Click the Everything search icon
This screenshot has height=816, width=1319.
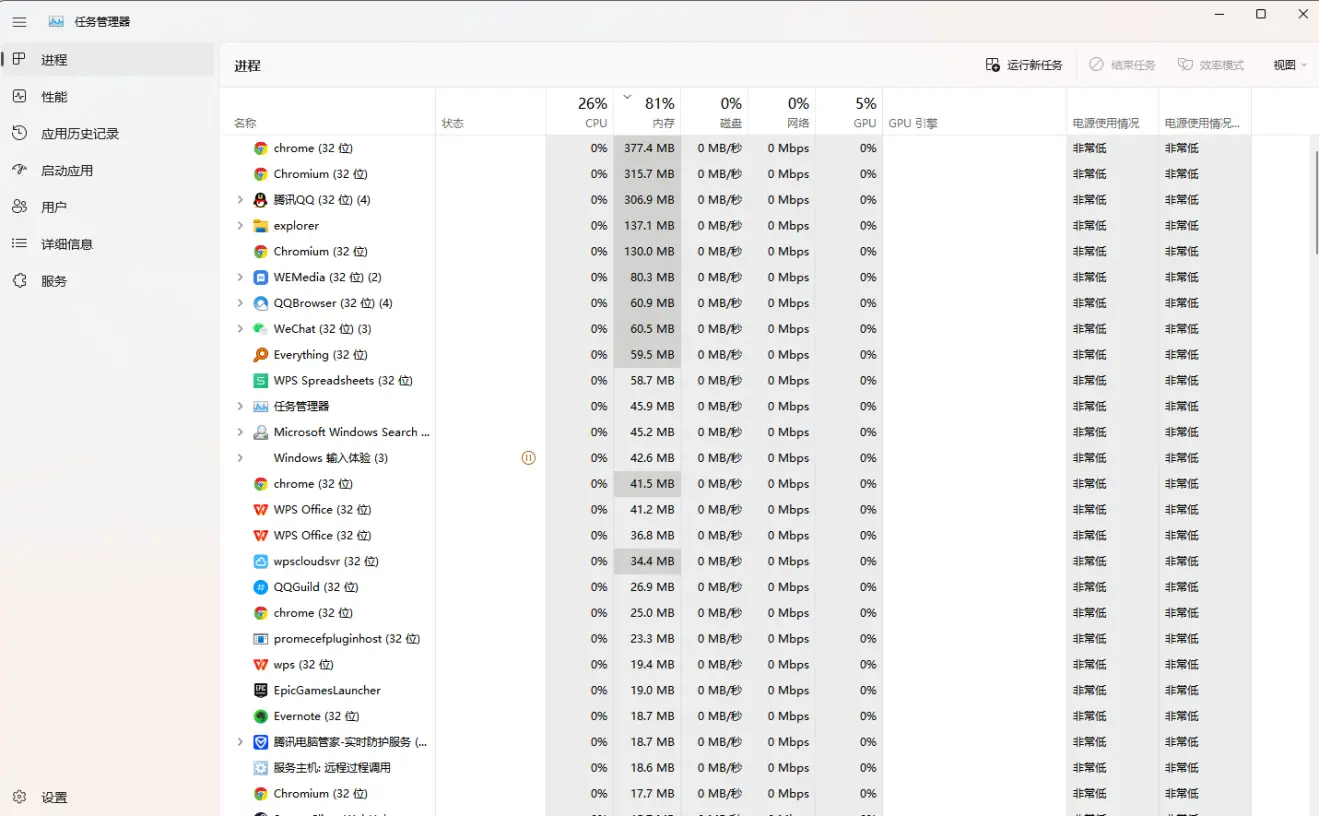tap(260, 355)
